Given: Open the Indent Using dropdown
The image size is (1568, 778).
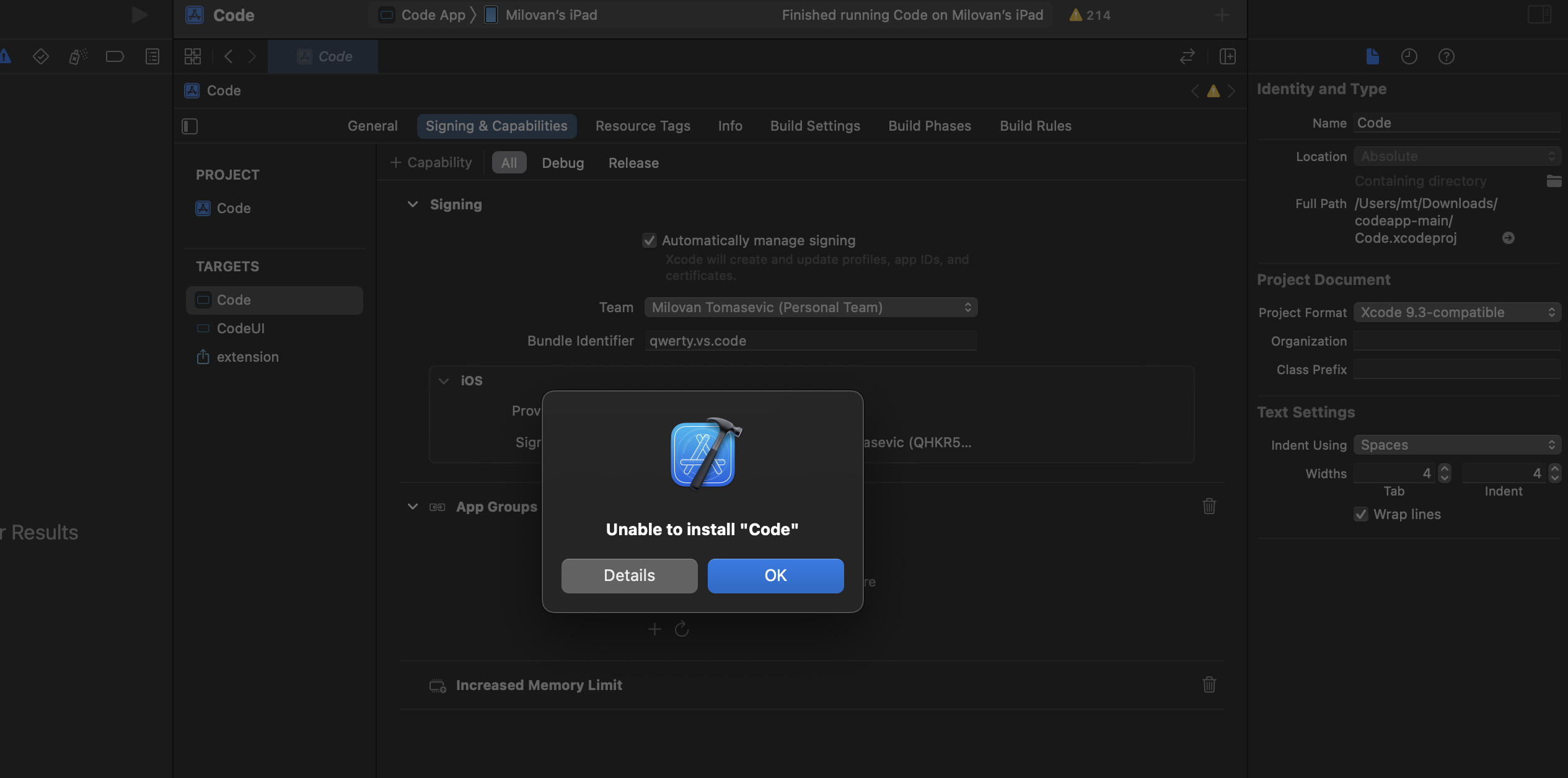Looking at the screenshot, I should [1457, 445].
